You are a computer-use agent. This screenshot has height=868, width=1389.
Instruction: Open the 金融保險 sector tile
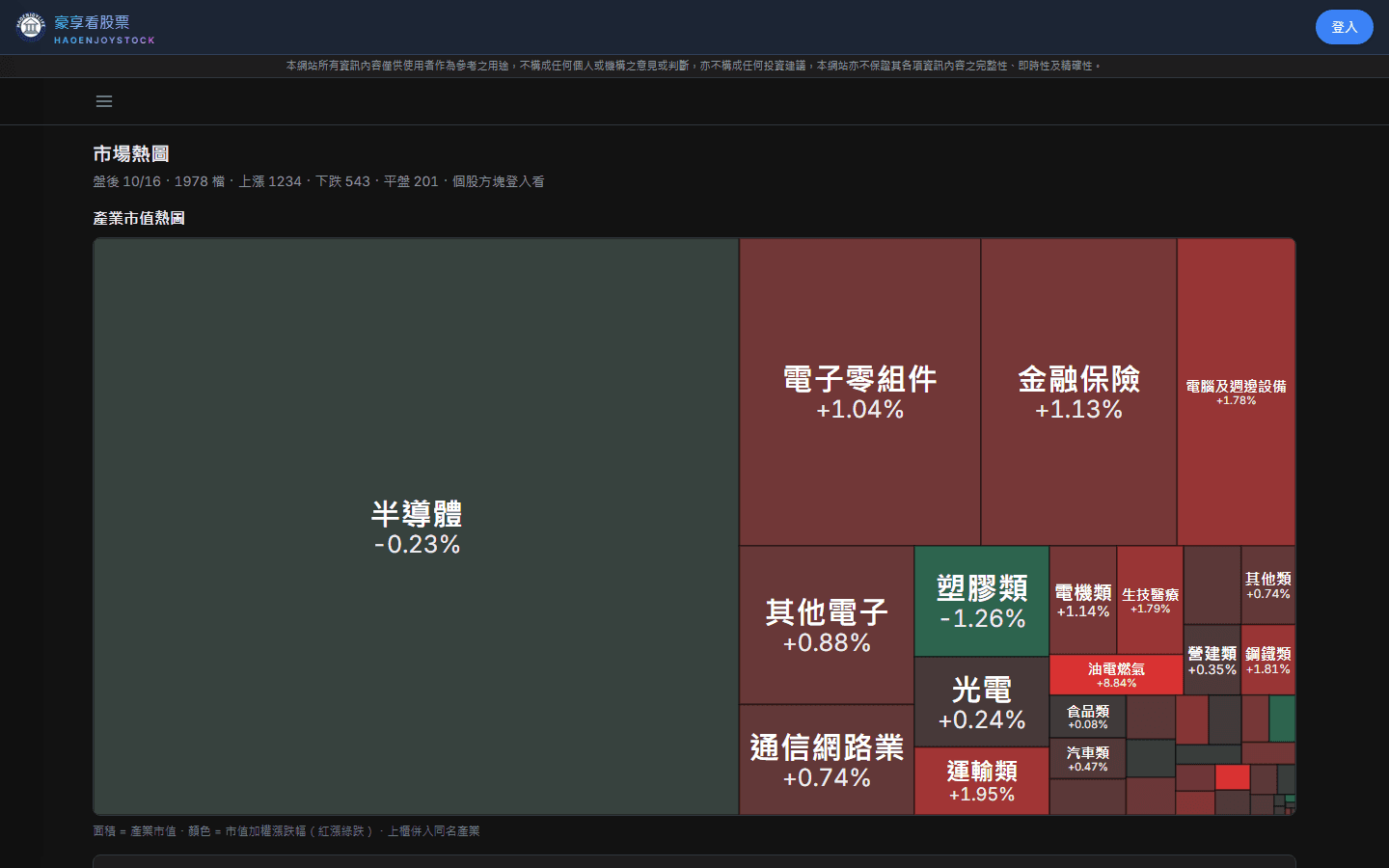pos(1078,393)
